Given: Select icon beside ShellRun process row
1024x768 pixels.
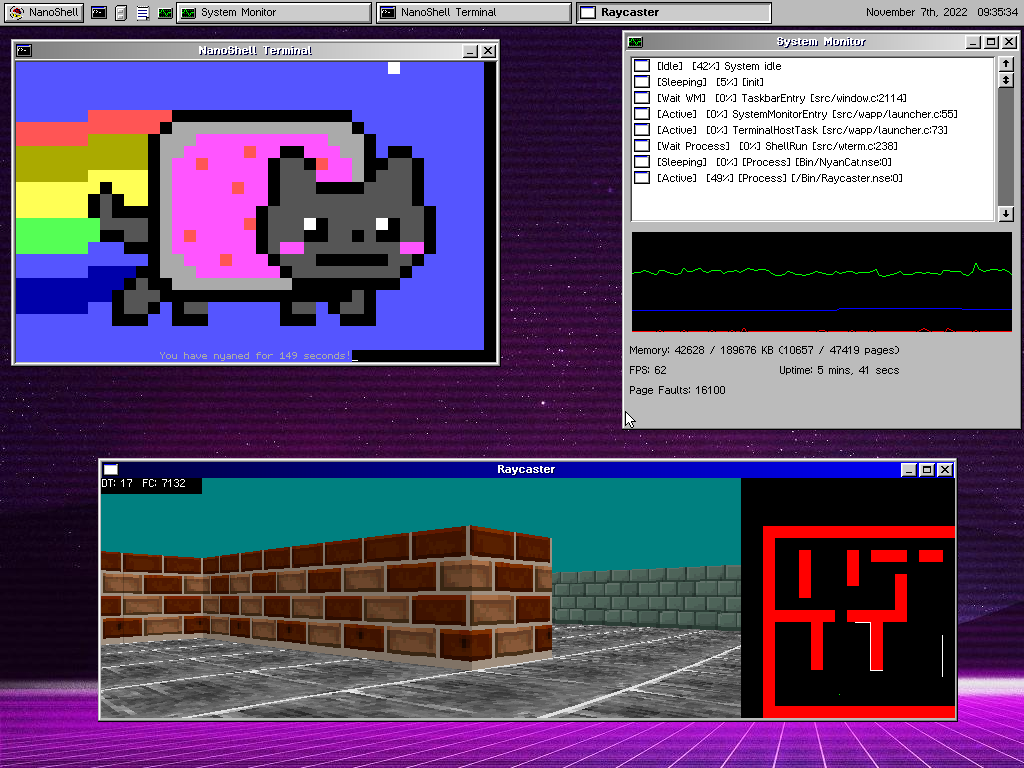Looking at the screenshot, I should pyautogui.click(x=642, y=146).
